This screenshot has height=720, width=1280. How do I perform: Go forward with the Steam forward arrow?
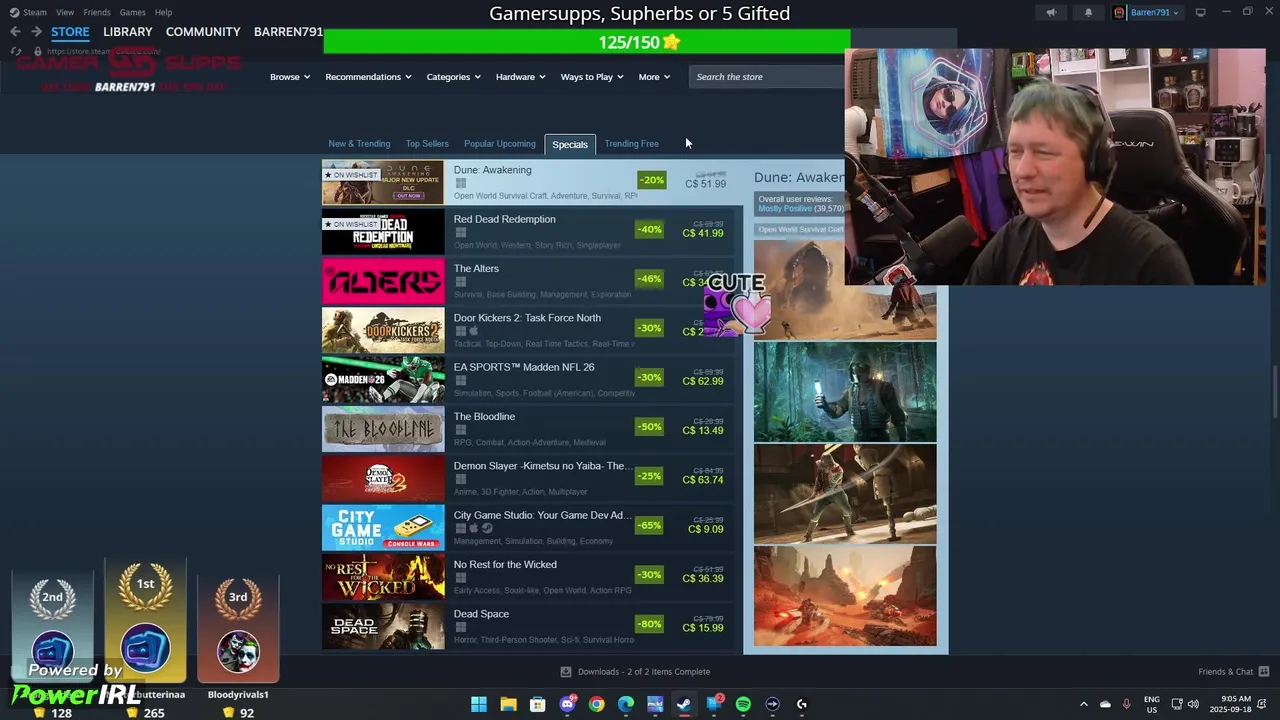coord(36,32)
